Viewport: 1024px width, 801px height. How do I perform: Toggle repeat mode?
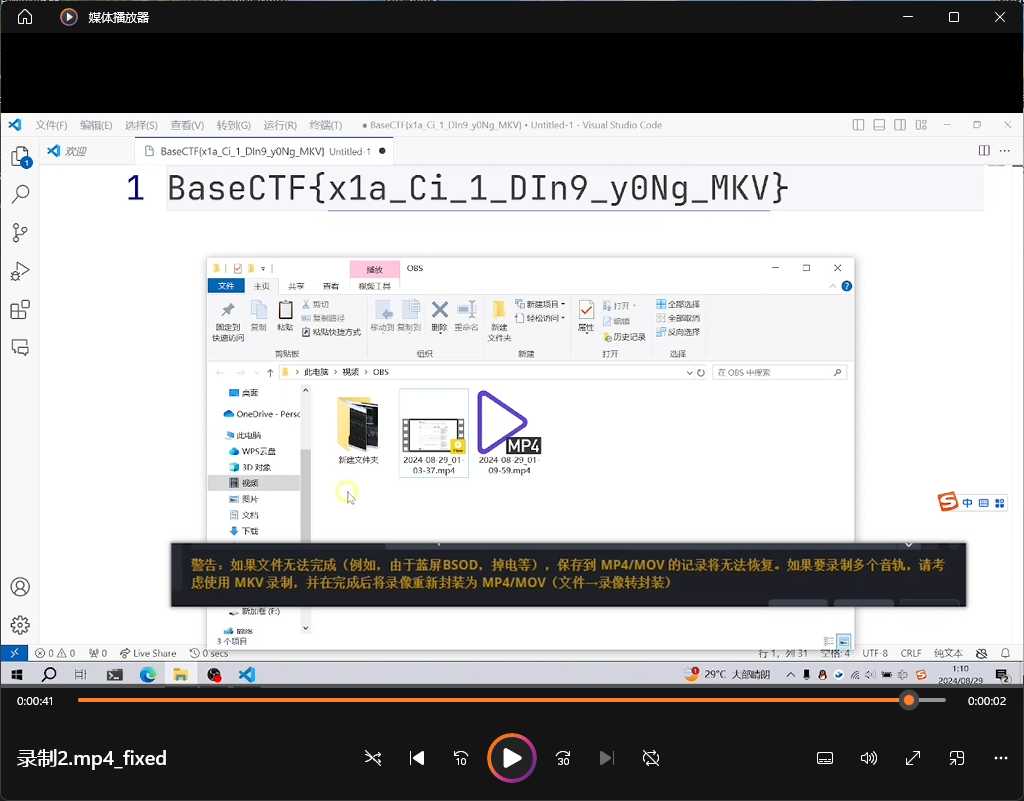pos(651,758)
